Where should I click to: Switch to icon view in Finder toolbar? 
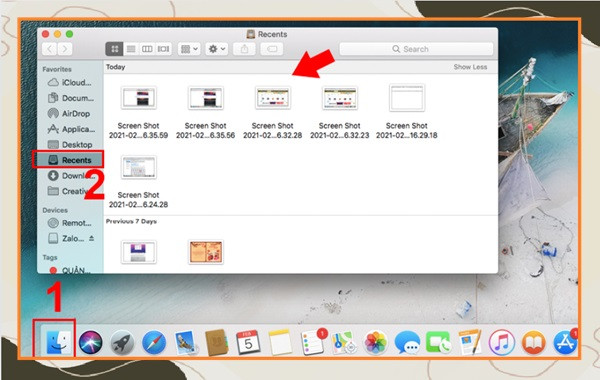pos(114,49)
